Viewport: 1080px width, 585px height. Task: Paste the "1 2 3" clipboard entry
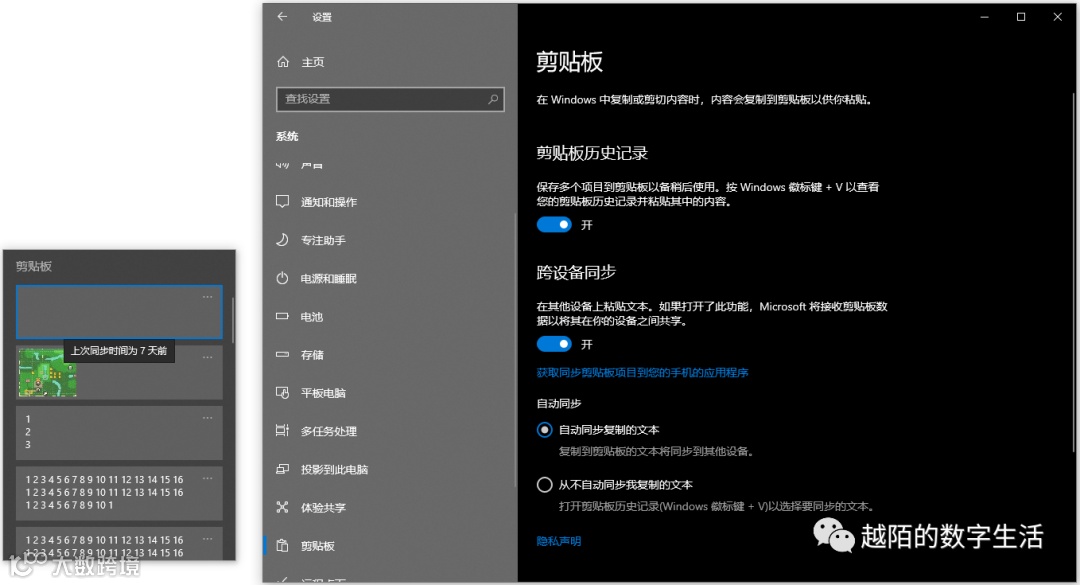click(x=119, y=433)
